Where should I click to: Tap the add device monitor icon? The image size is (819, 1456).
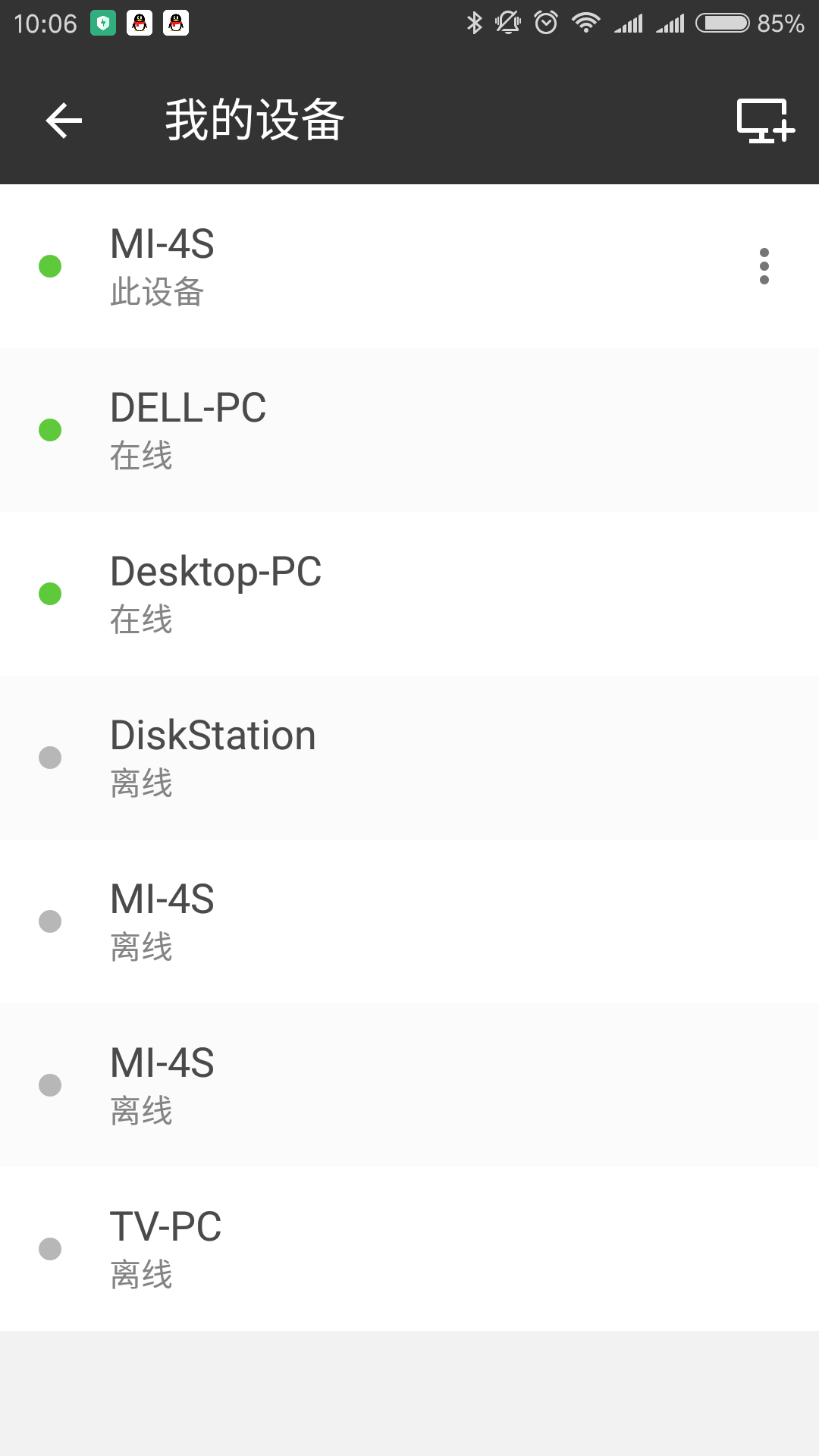coord(764,121)
